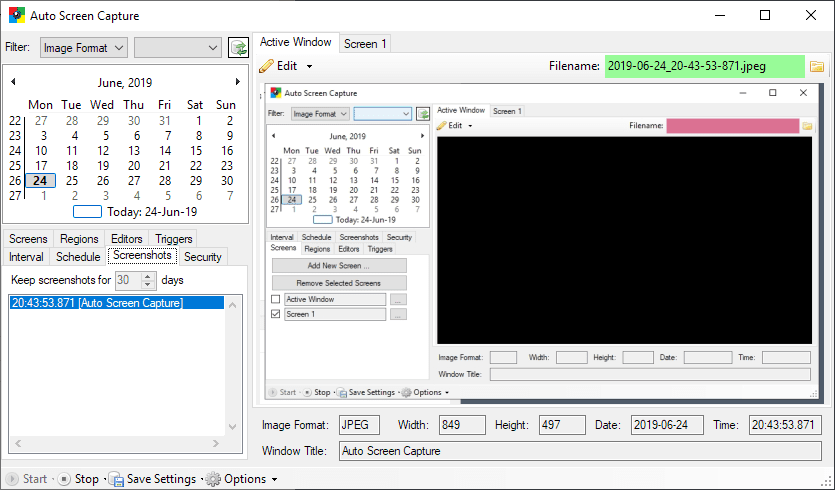Viewport: 835px width, 490px height.
Task: Go to previous month using the calendar left arrow
Action: [x=13, y=82]
